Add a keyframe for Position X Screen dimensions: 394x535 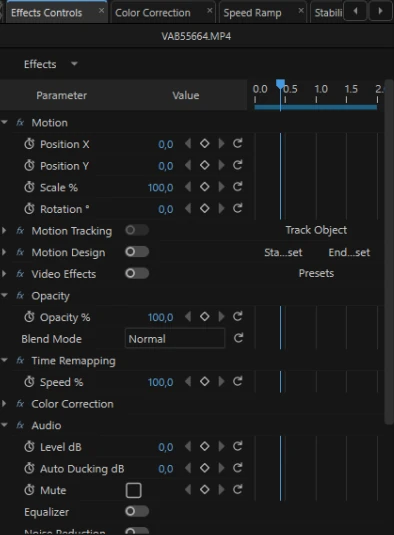pyautogui.click(x=205, y=144)
